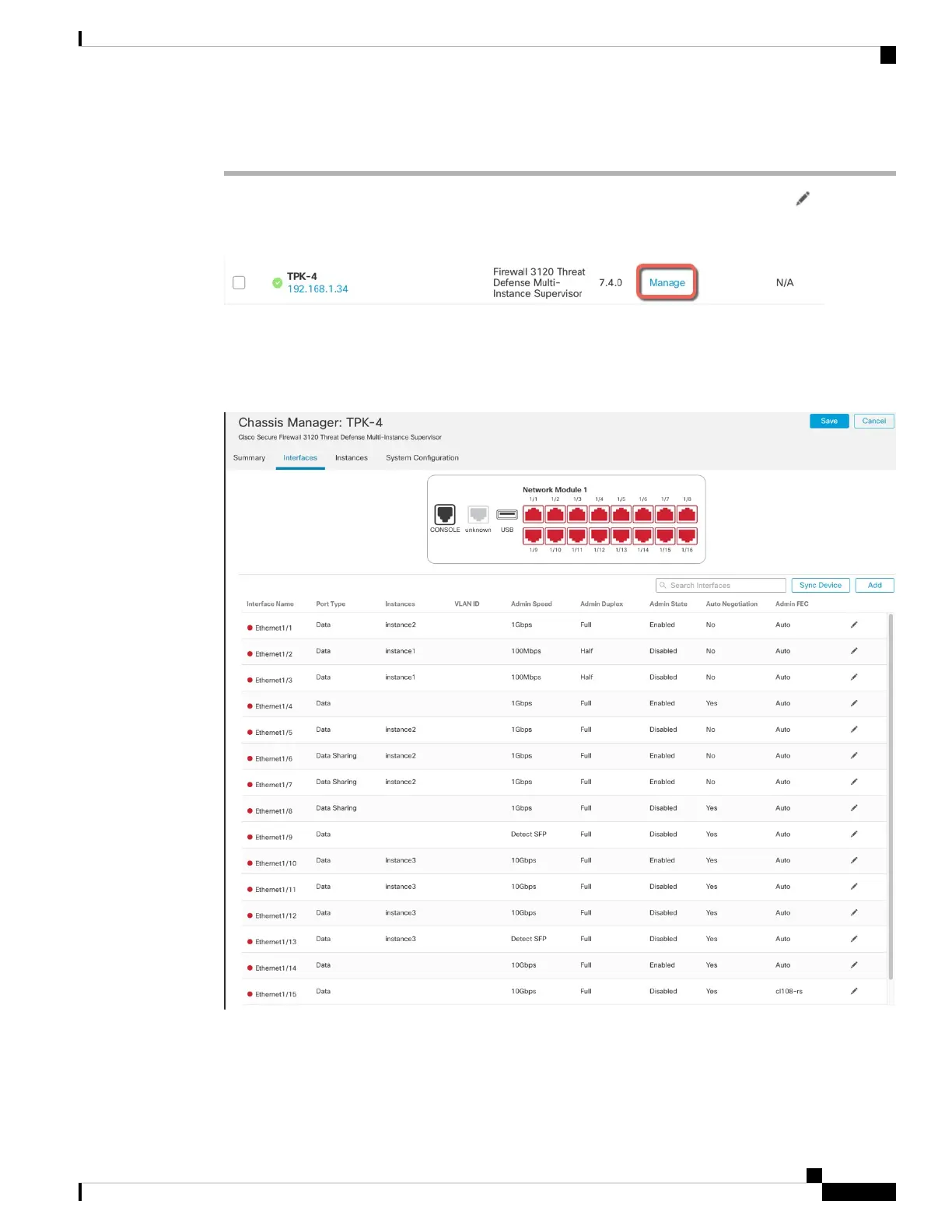Select port 1/9 in Network Module 1

click(x=534, y=536)
